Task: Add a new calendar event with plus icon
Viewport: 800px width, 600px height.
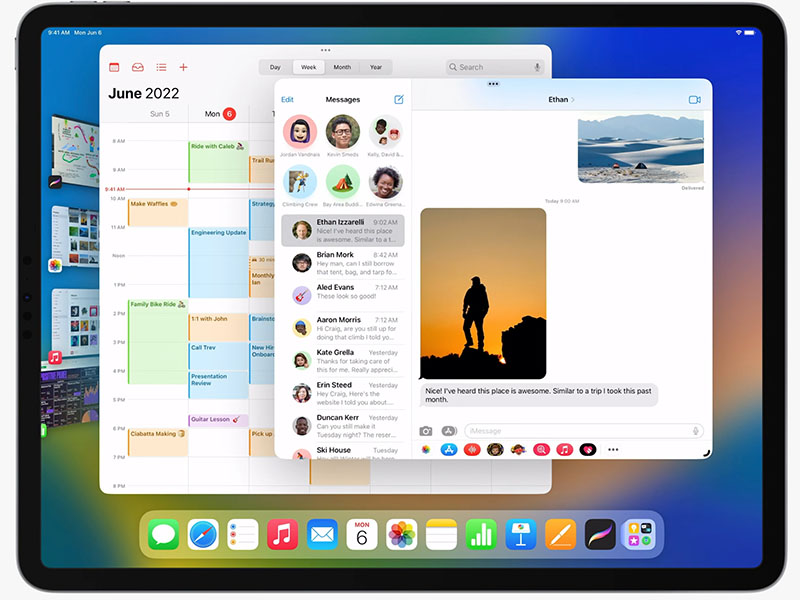Action: [183, 67]
